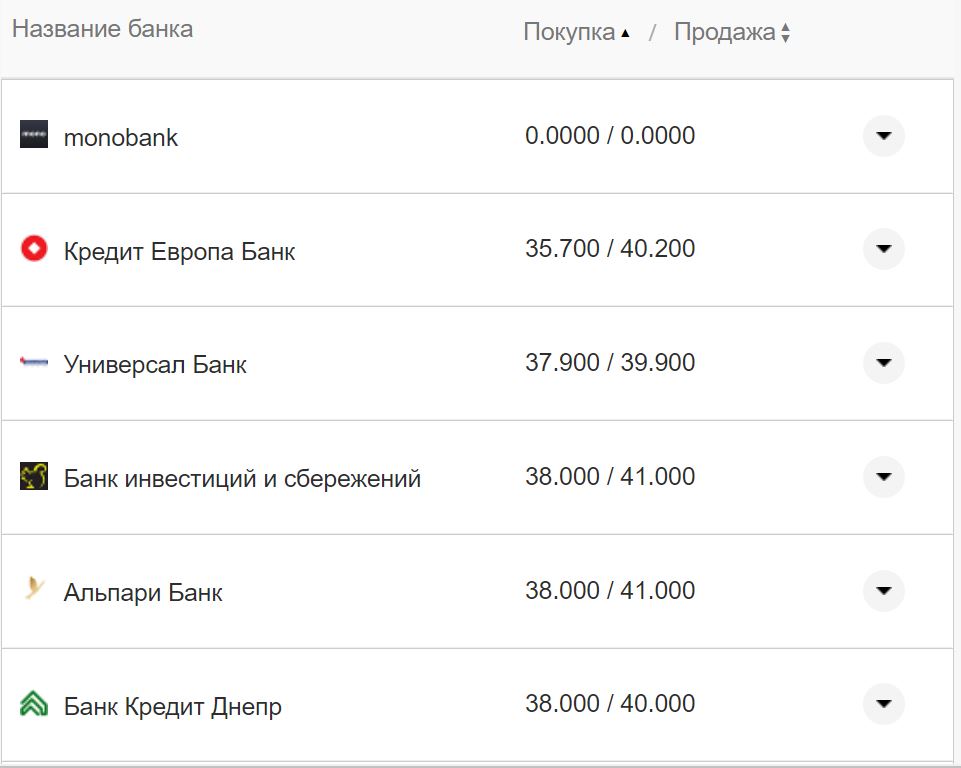Viewport: 961px width, 768px height.
Task: Click the monobank bank name
Action: tap(120, 137)
